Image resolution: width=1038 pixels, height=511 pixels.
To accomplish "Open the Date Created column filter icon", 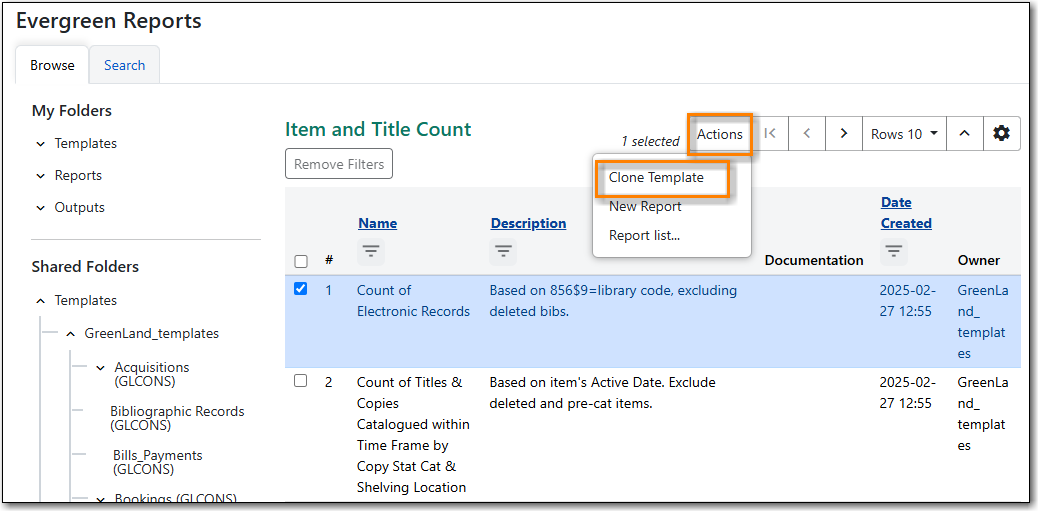I will 894,252.
